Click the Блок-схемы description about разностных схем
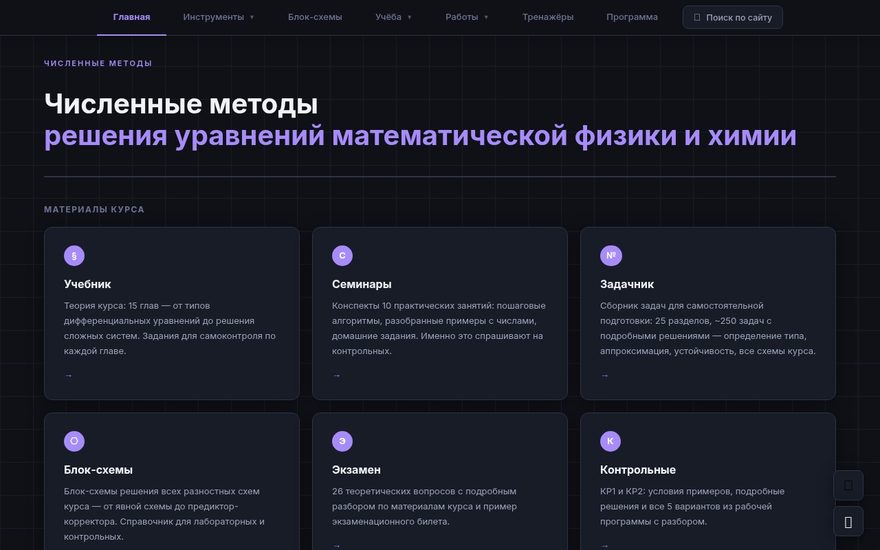 pyautogui.click(x=164, y=514)
